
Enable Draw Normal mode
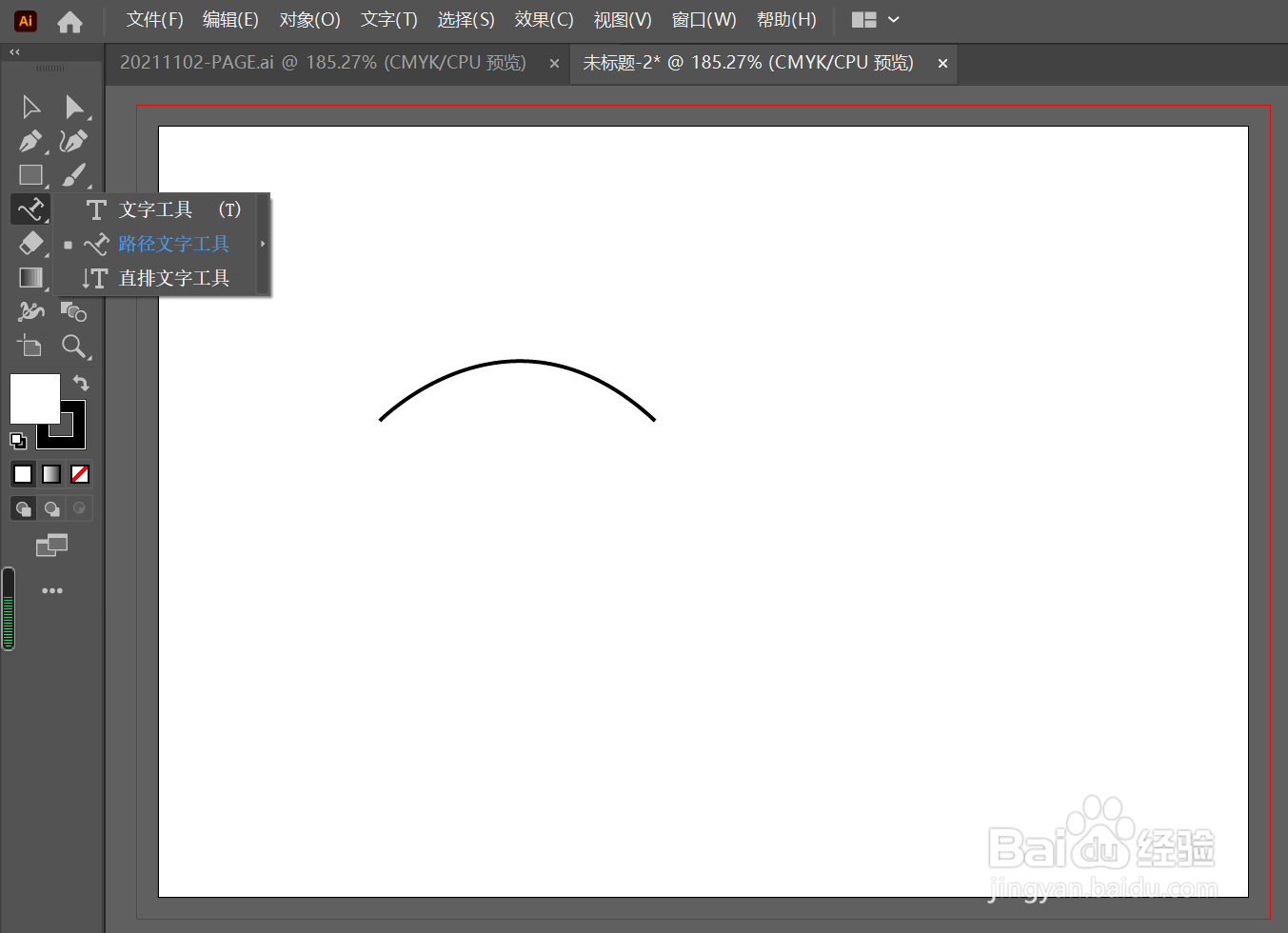click(23, 508)
